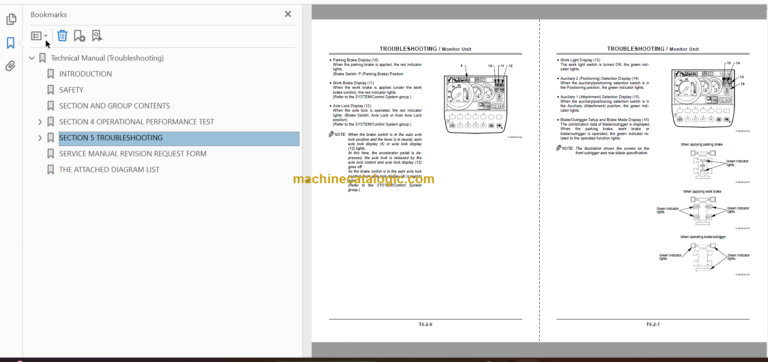Image resolution: width=768 pixels, height=362 pixels.
Task: Click the 'When applying work brake' diagram
Action: [702, 211]
